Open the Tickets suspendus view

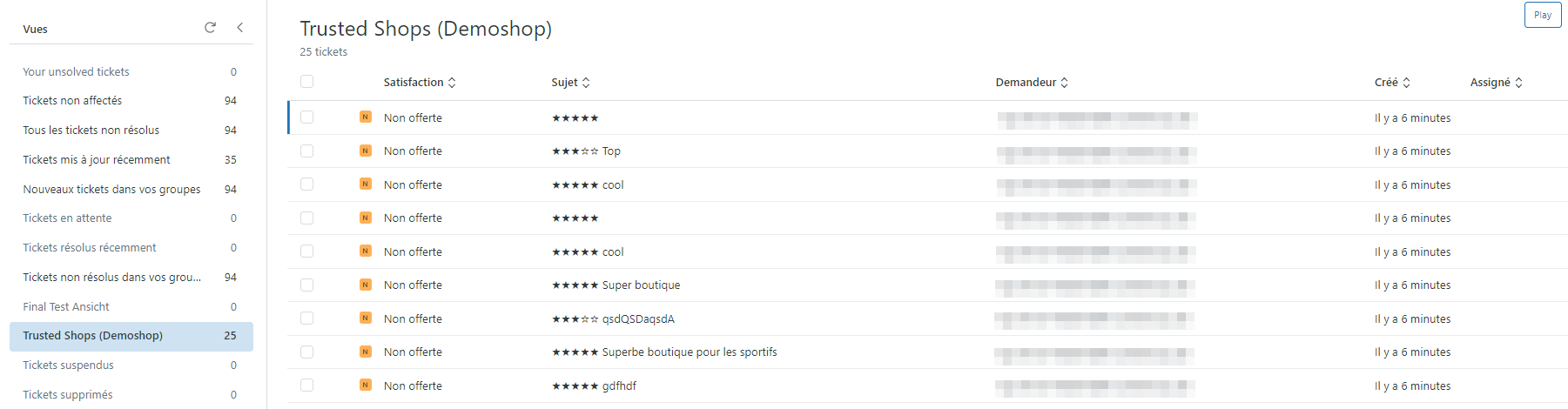(x=131, y=365)
